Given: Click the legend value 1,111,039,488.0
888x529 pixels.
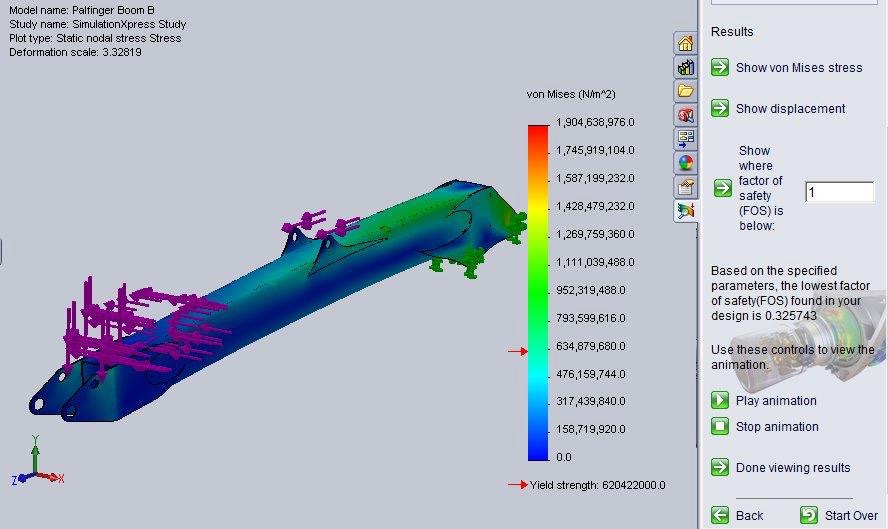Looking at the screenshot, I should 595,262.
